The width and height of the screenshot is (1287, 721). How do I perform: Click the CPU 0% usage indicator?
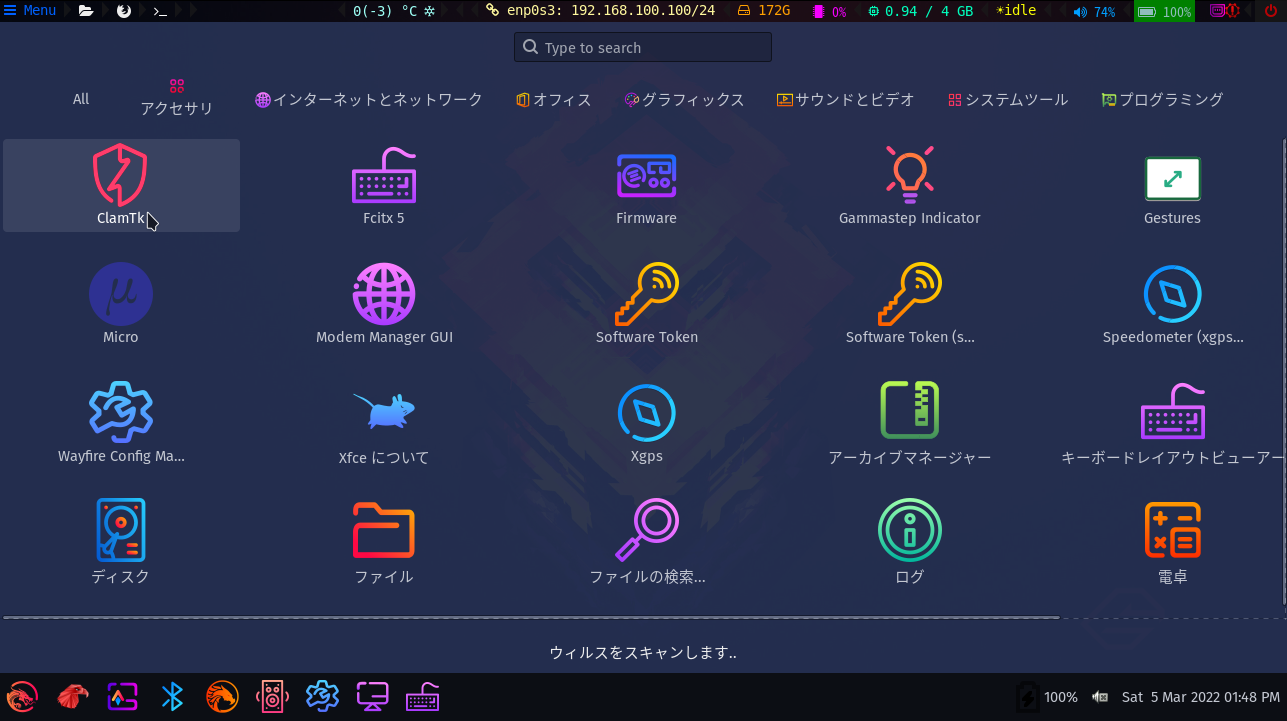pyautogui.click(x=830, y=11)
